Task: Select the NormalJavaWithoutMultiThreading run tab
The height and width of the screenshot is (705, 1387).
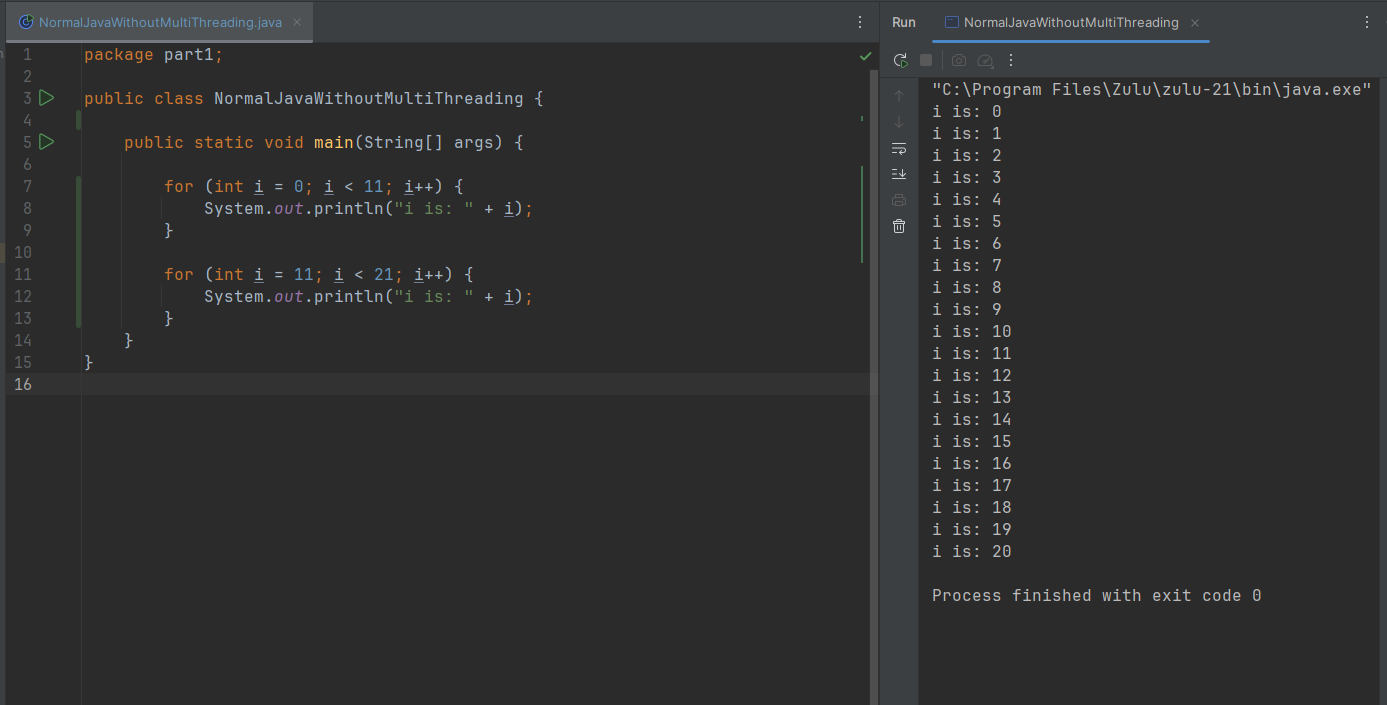Action: 1070,22
